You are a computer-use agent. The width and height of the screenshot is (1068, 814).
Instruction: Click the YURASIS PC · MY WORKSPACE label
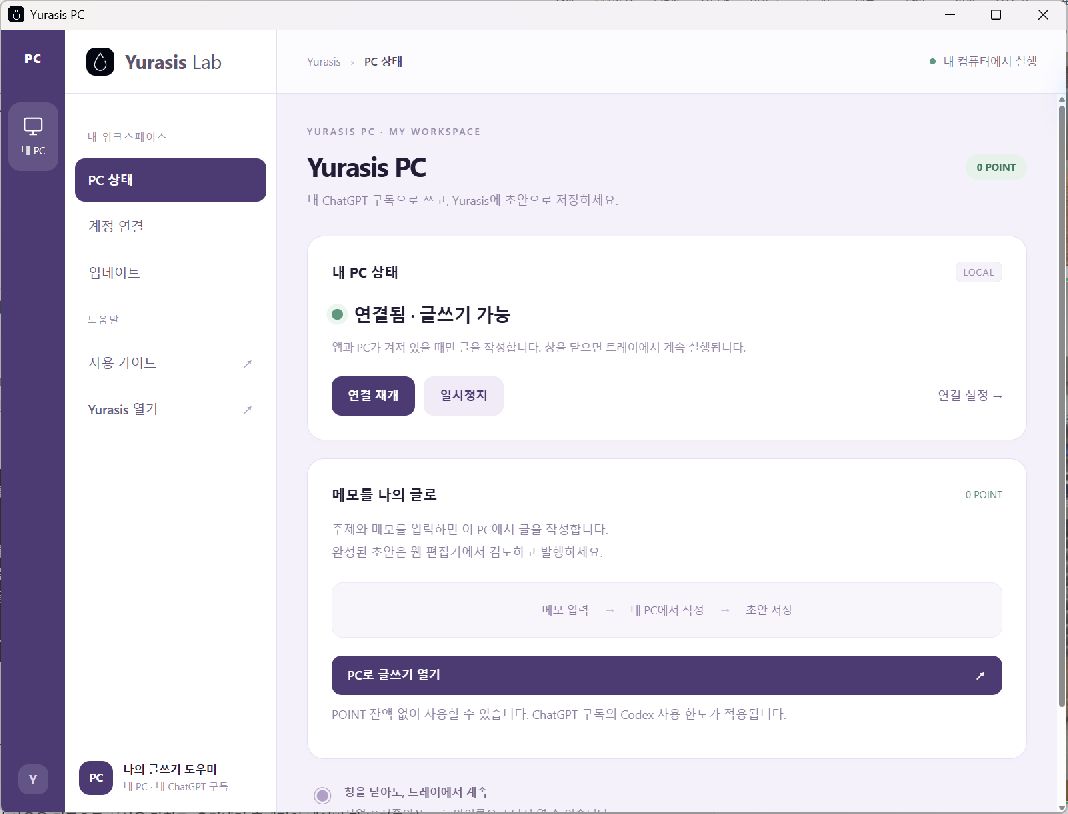[394, 131]
